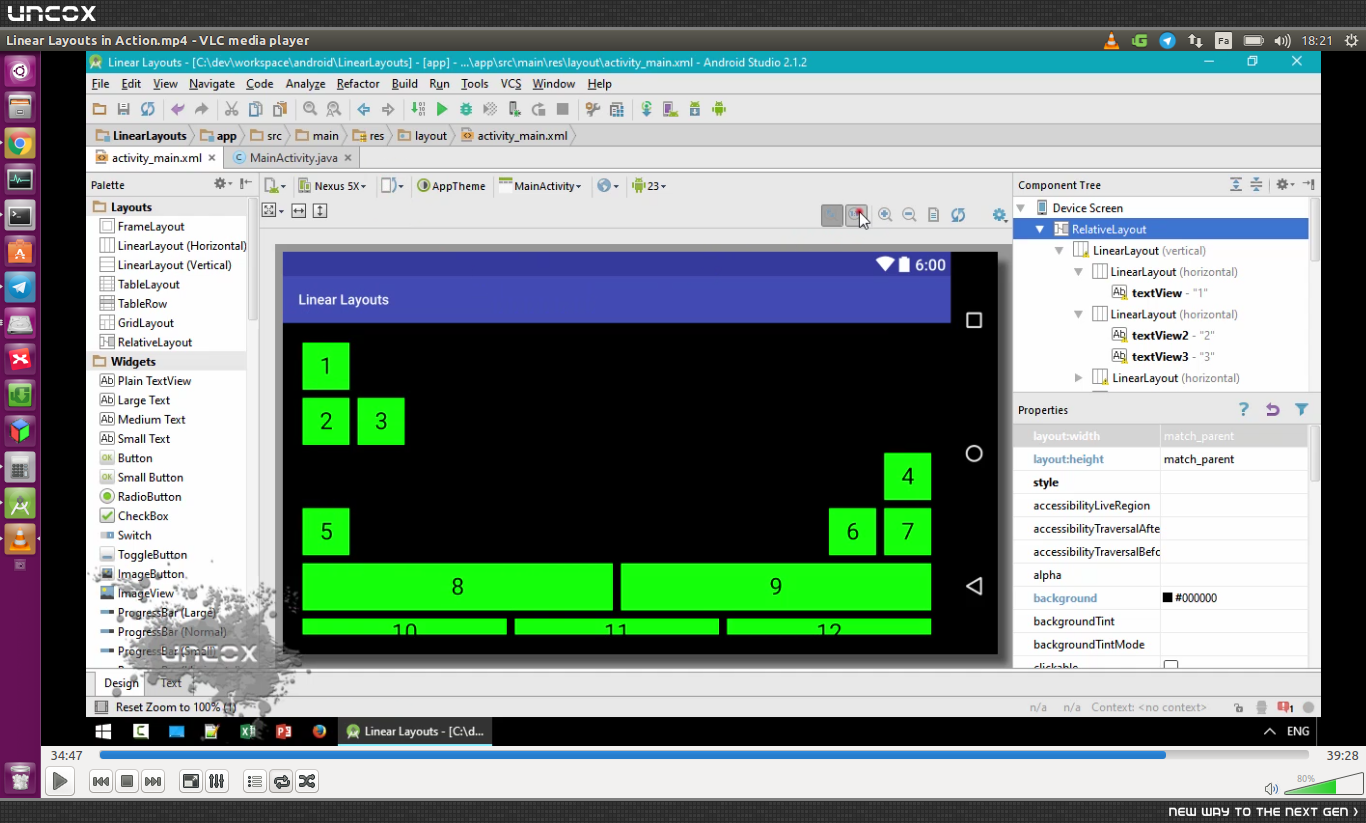Click the Synchronize icon in the main toolbar

(x=147, y=109)
